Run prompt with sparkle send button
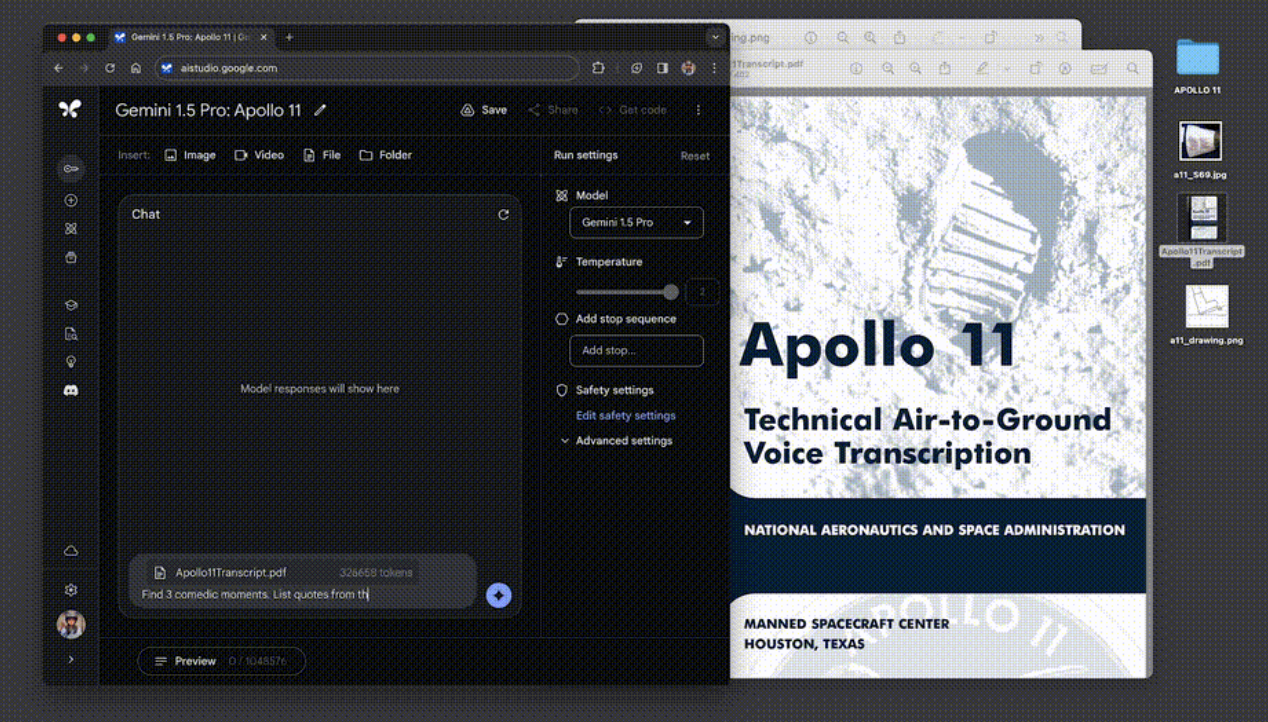 498,595
